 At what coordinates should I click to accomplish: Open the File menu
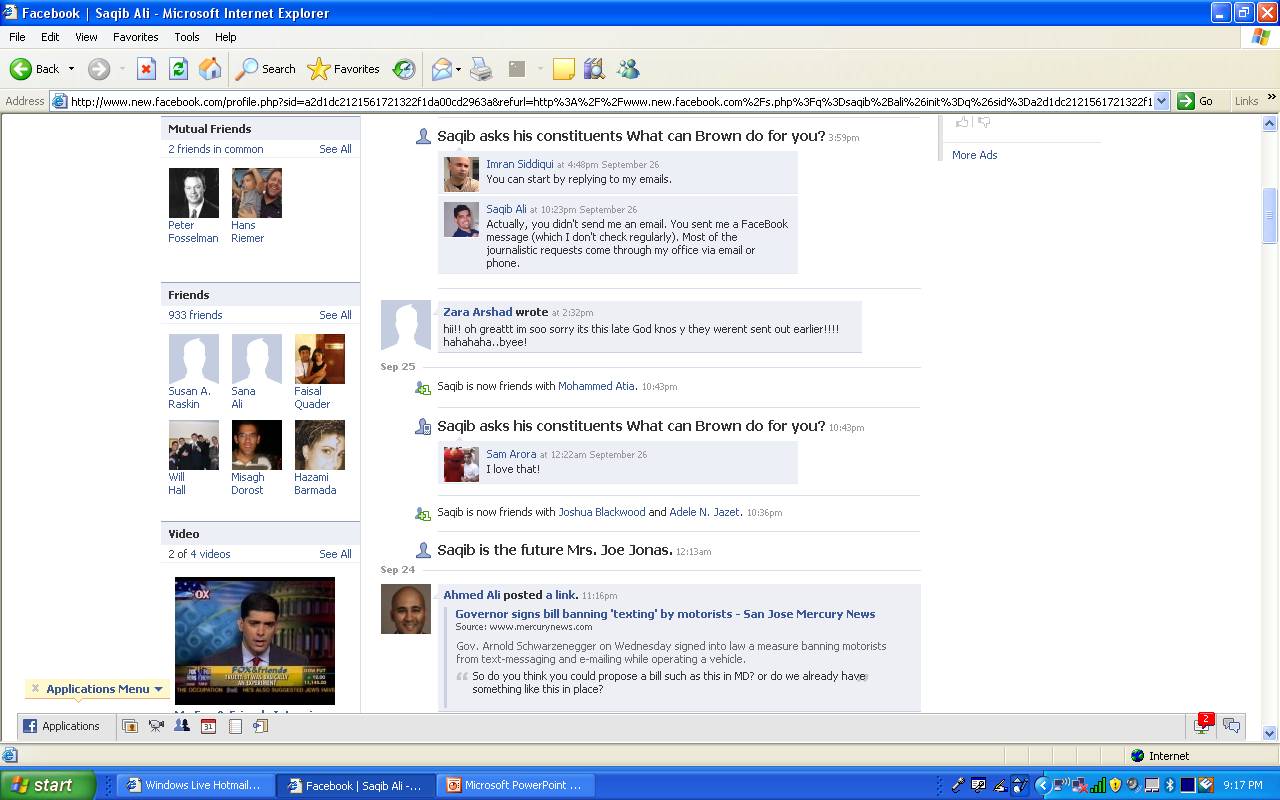(x=17, y=37)
